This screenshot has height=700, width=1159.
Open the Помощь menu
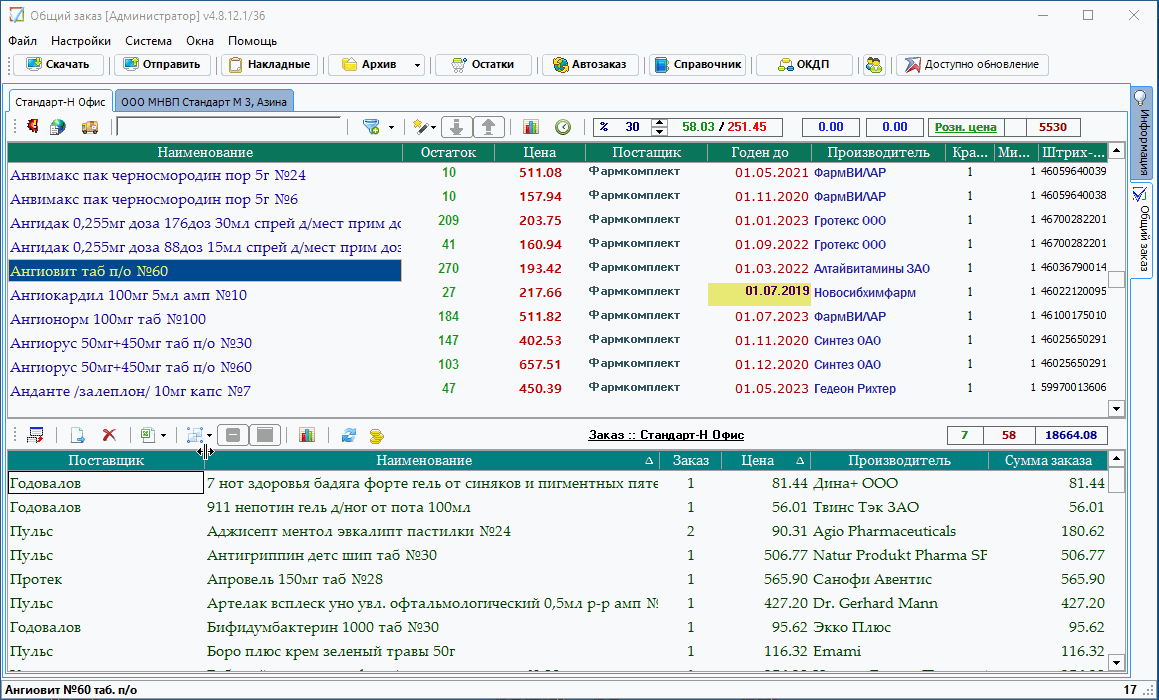tap(253, 41)
